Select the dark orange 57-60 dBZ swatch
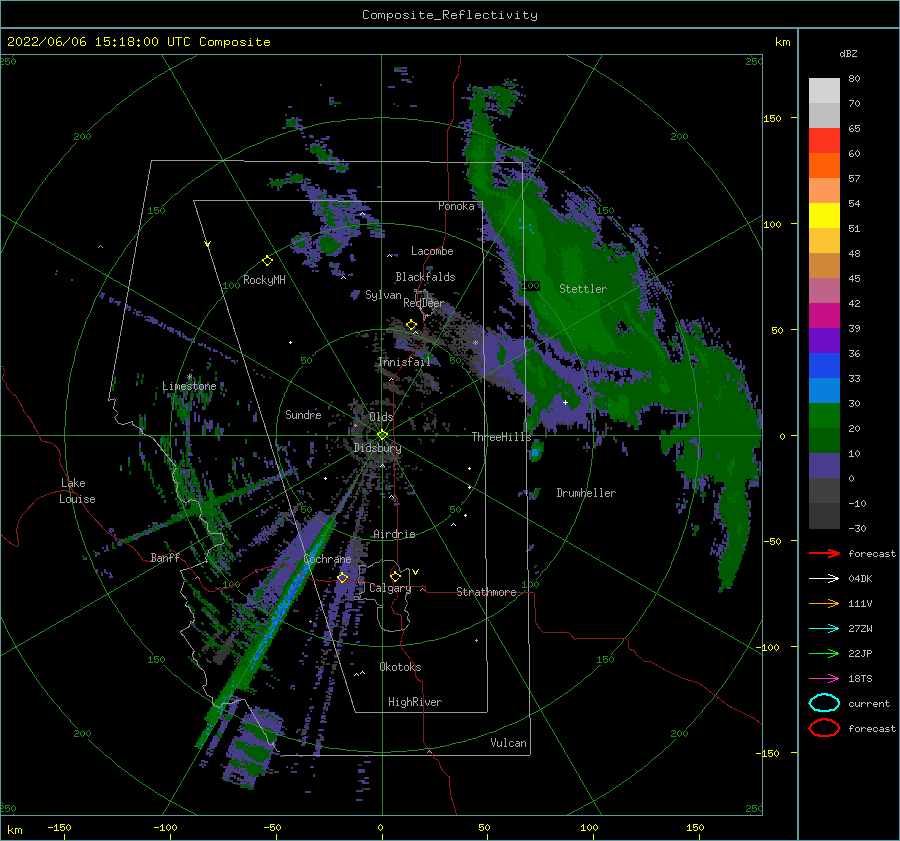The image size is (900, 841). point(824,166)
